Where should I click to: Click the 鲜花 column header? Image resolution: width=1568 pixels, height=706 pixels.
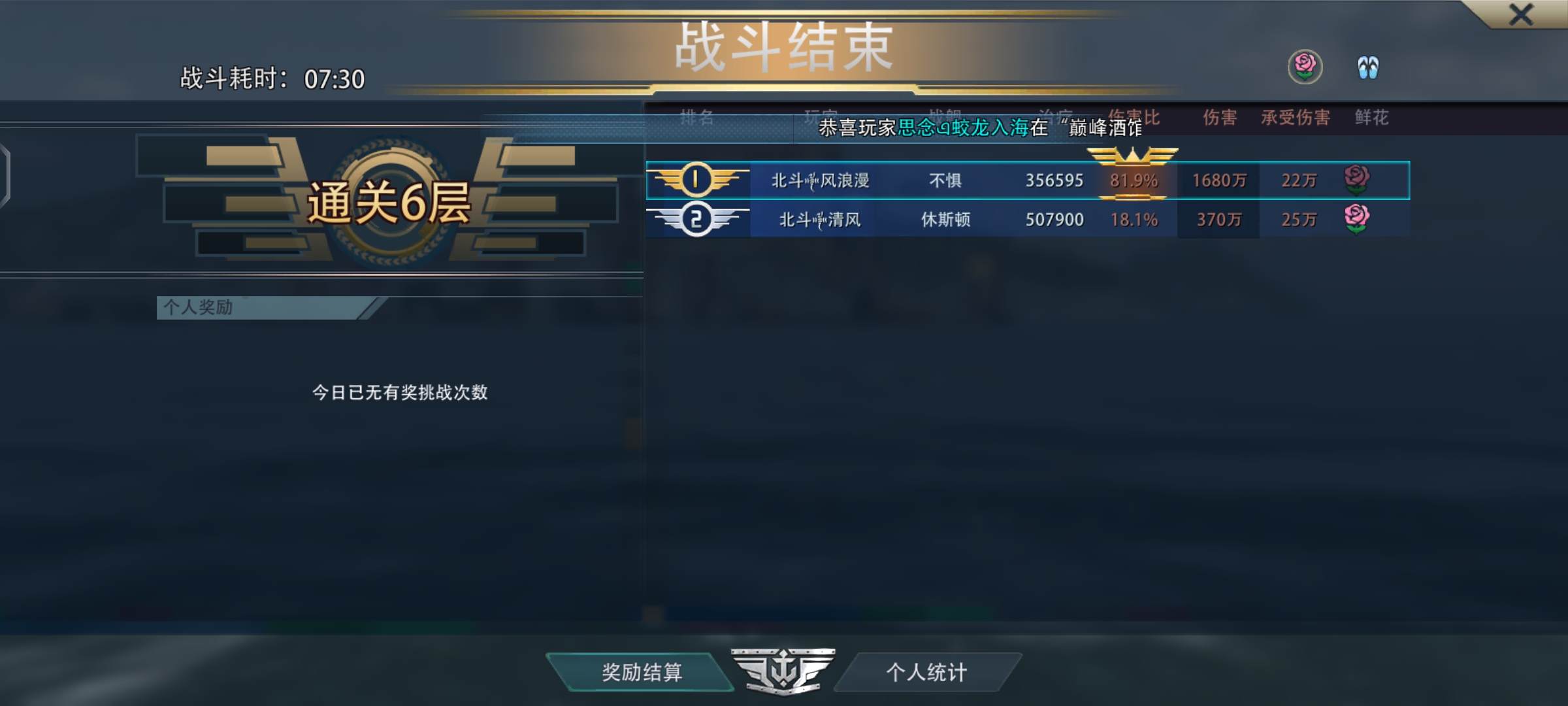1371,118
